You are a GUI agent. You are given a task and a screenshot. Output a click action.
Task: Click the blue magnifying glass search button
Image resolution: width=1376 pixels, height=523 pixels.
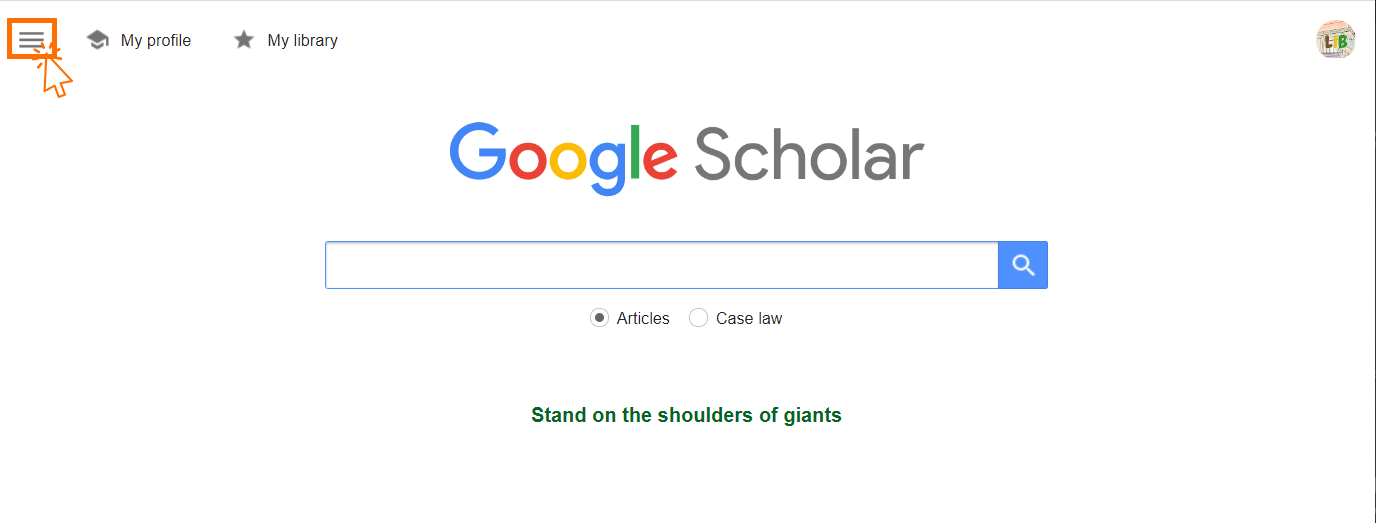1022,265
